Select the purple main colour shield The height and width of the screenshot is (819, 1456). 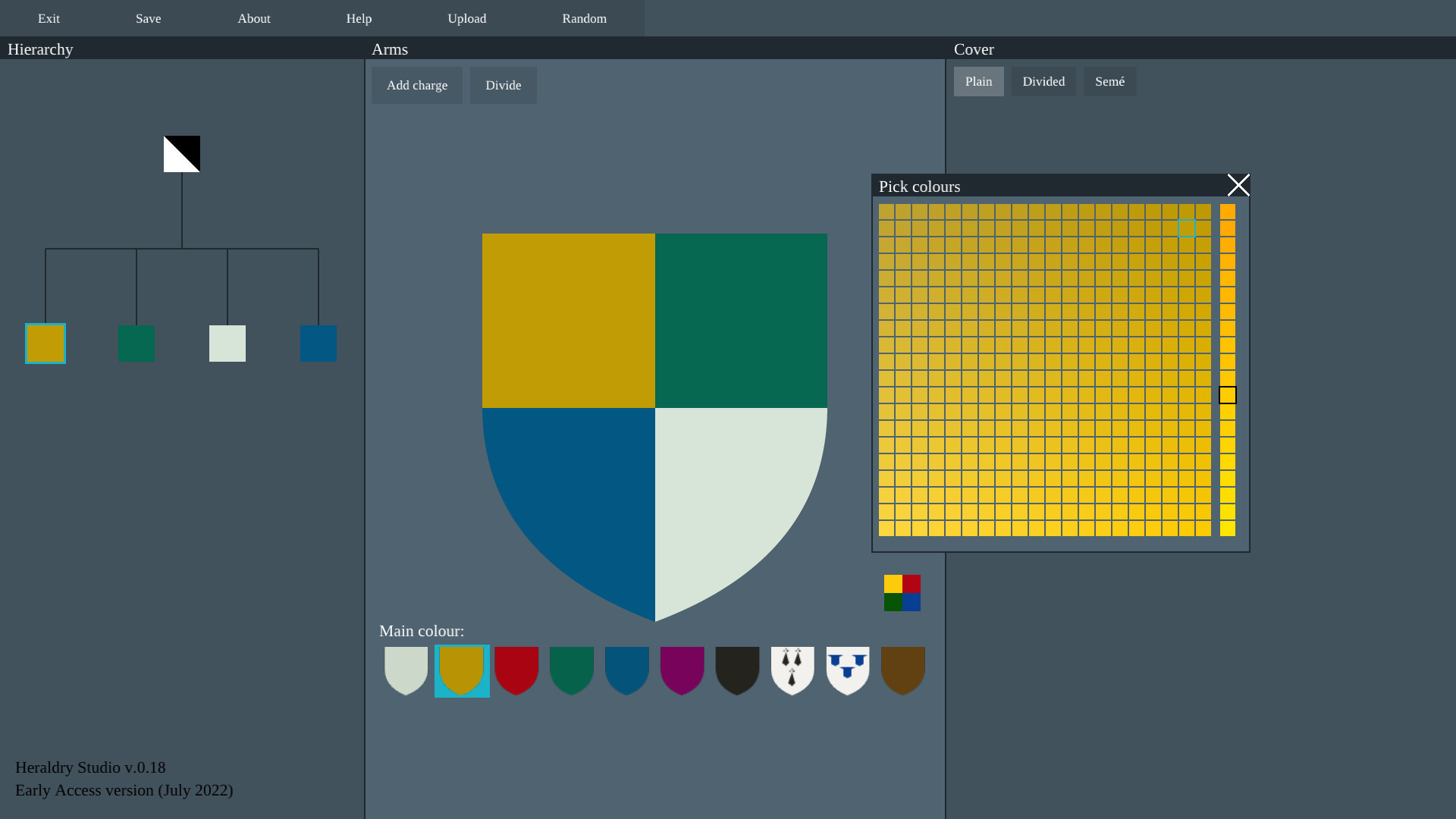pos(682,670)
